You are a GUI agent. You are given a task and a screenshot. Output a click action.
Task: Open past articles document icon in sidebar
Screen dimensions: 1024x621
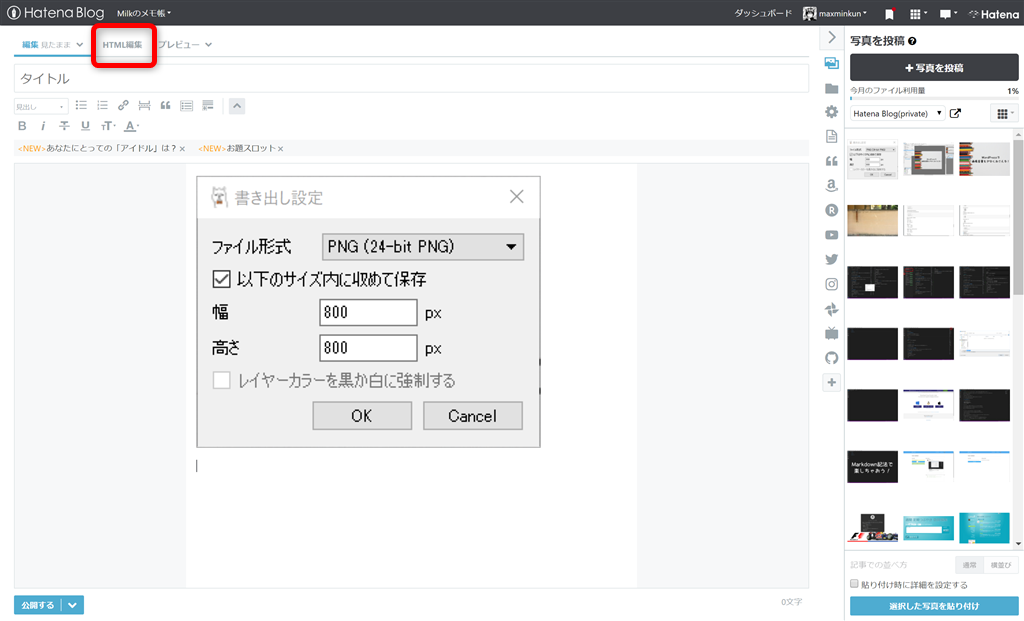(x=831, y=136)
